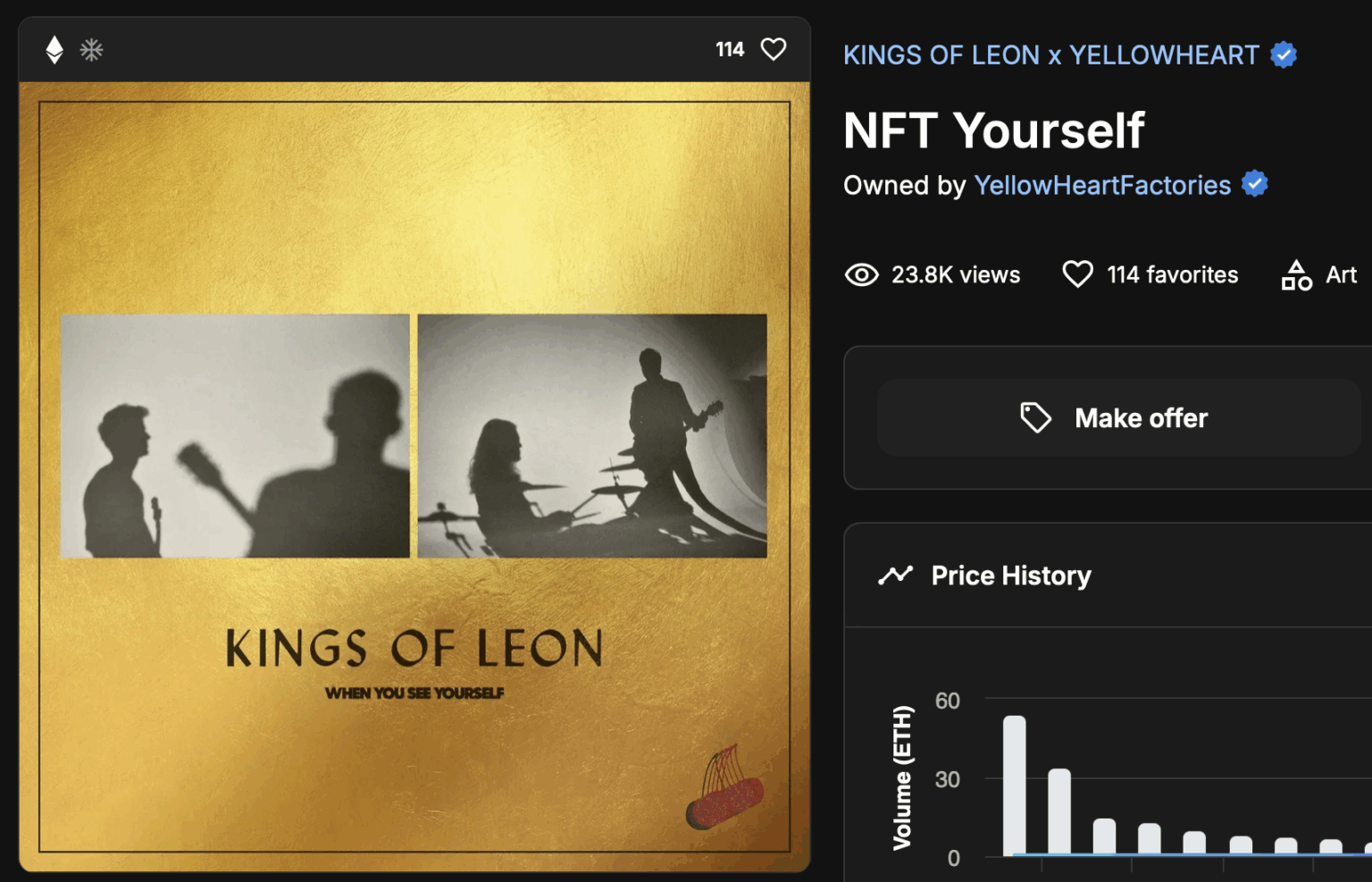
Task: Click the verified badge beside the collection name
Action: [1284, 55]
